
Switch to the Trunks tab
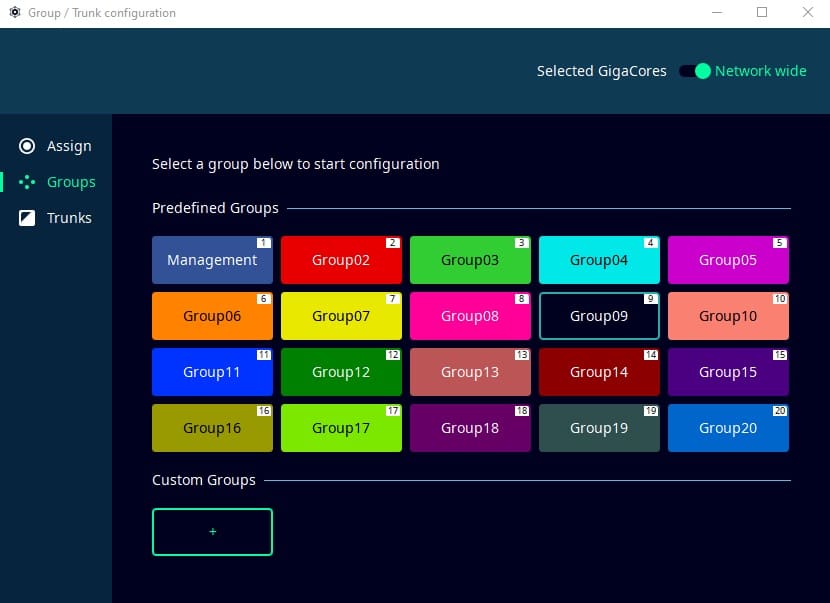69,218
